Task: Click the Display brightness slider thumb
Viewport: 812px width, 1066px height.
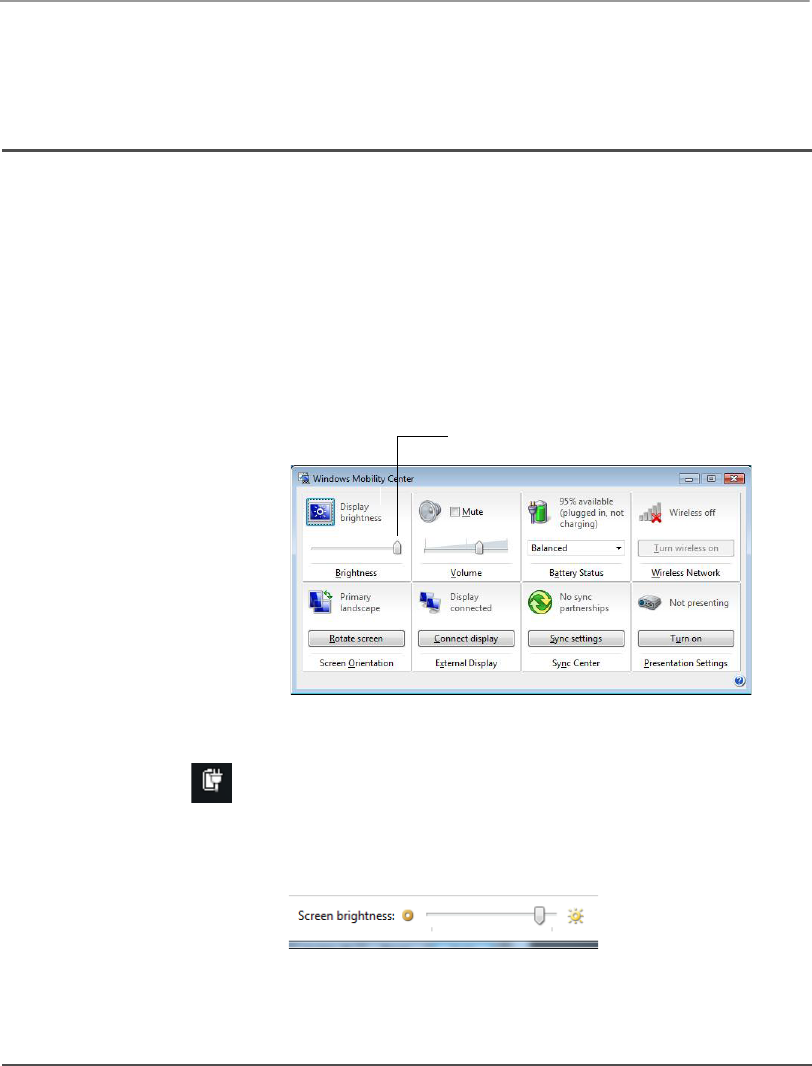Action: [397, 547]
